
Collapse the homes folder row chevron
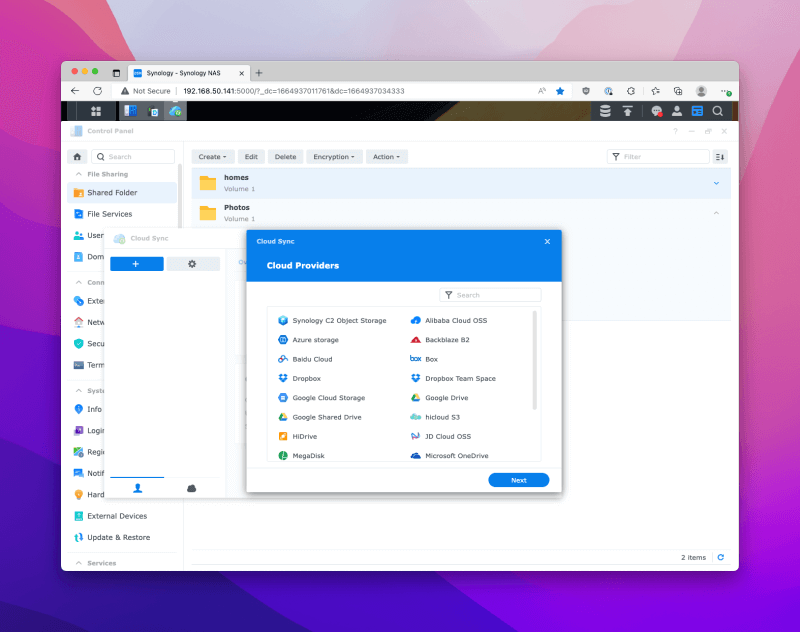pyautogui.click(x=717, y=183)
